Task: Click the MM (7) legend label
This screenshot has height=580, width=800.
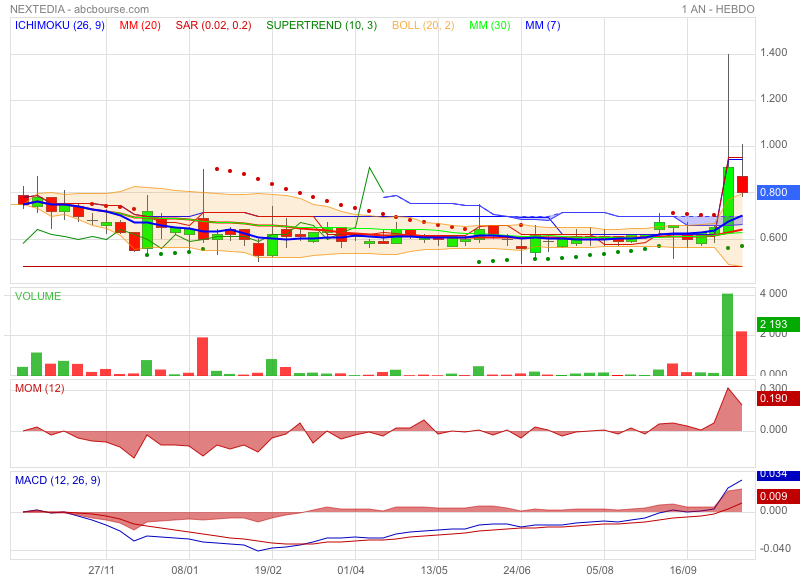Action: tap(542, 26)
